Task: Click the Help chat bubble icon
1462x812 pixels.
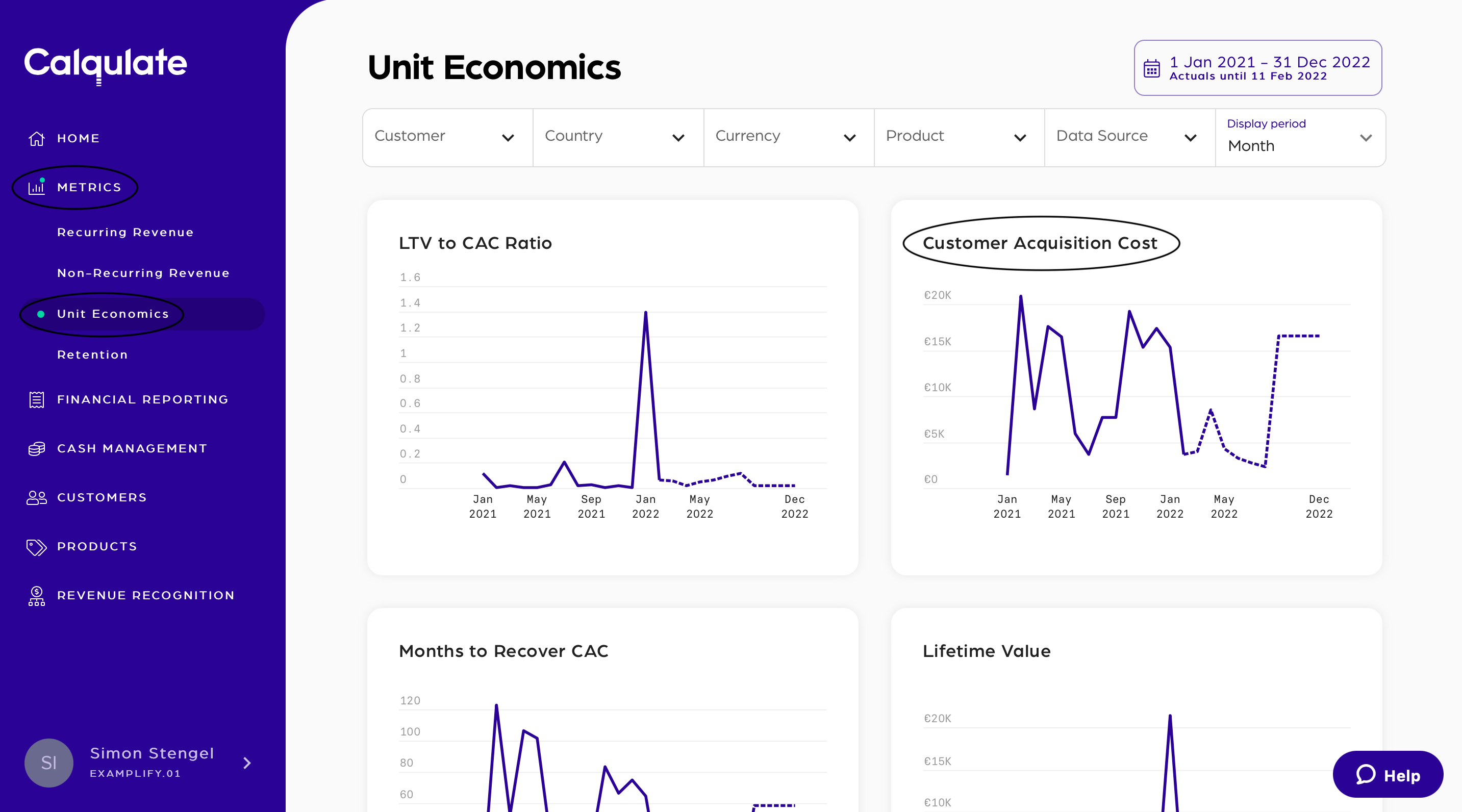Action: 1366,775
